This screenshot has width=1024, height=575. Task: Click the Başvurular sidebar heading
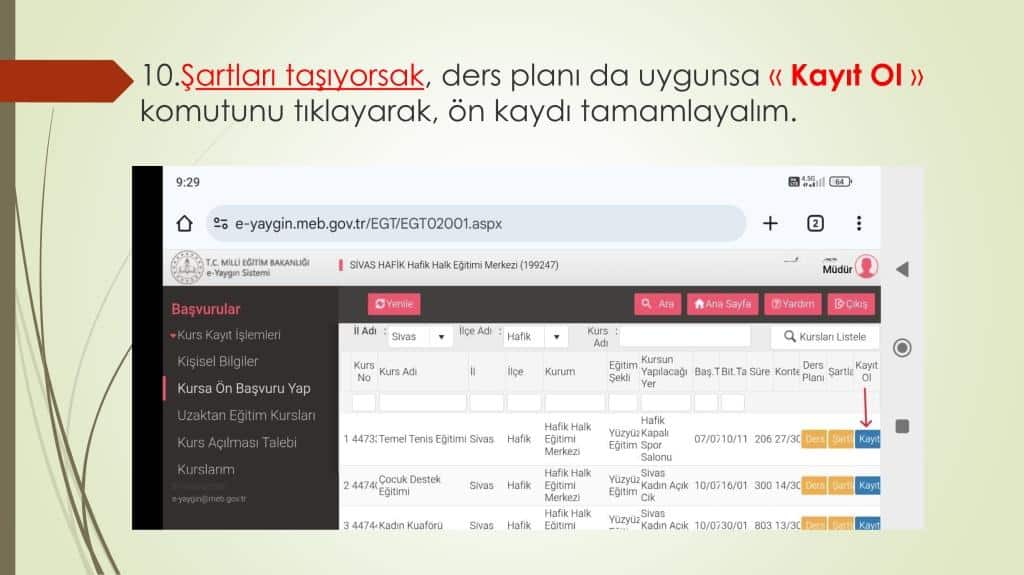[x=206, y=309]
